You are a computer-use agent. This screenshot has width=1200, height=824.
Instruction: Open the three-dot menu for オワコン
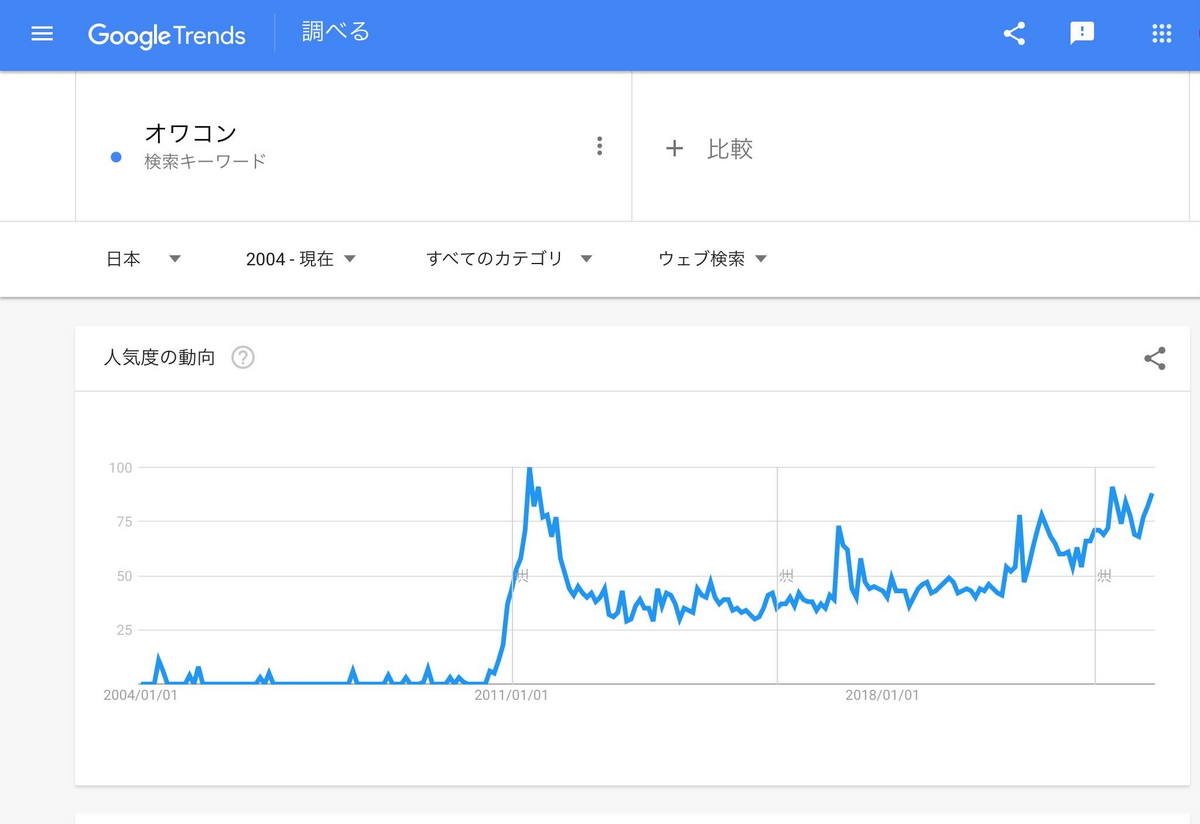599,146
